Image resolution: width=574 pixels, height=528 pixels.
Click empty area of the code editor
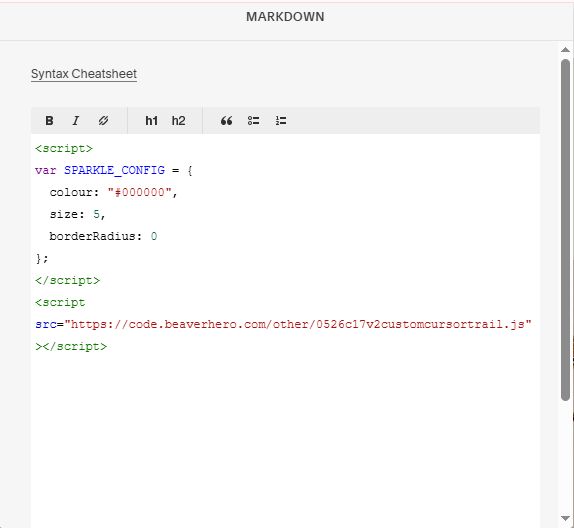(x=285, y=439)
